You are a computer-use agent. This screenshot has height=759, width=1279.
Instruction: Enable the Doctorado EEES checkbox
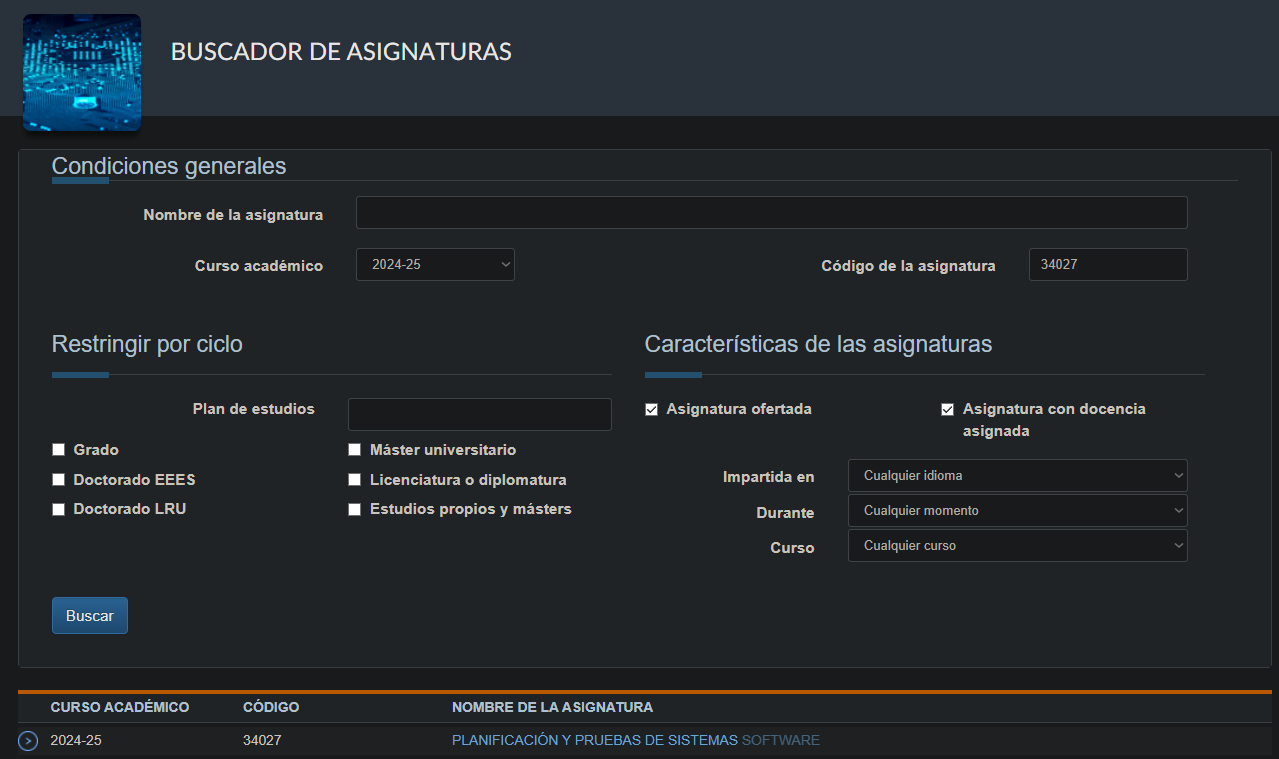59,480
